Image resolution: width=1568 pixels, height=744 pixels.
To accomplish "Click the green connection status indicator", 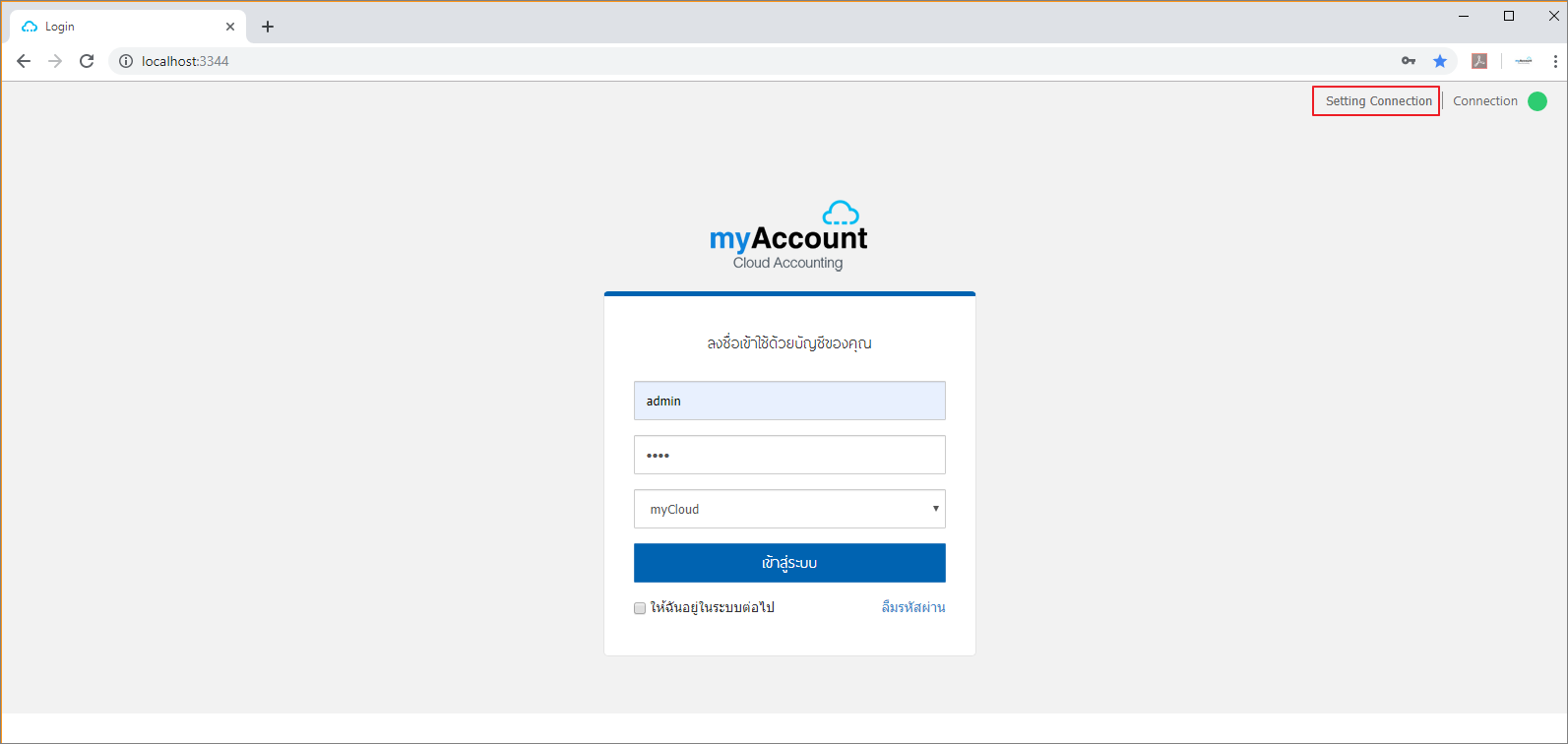I will pos(1537,101).
